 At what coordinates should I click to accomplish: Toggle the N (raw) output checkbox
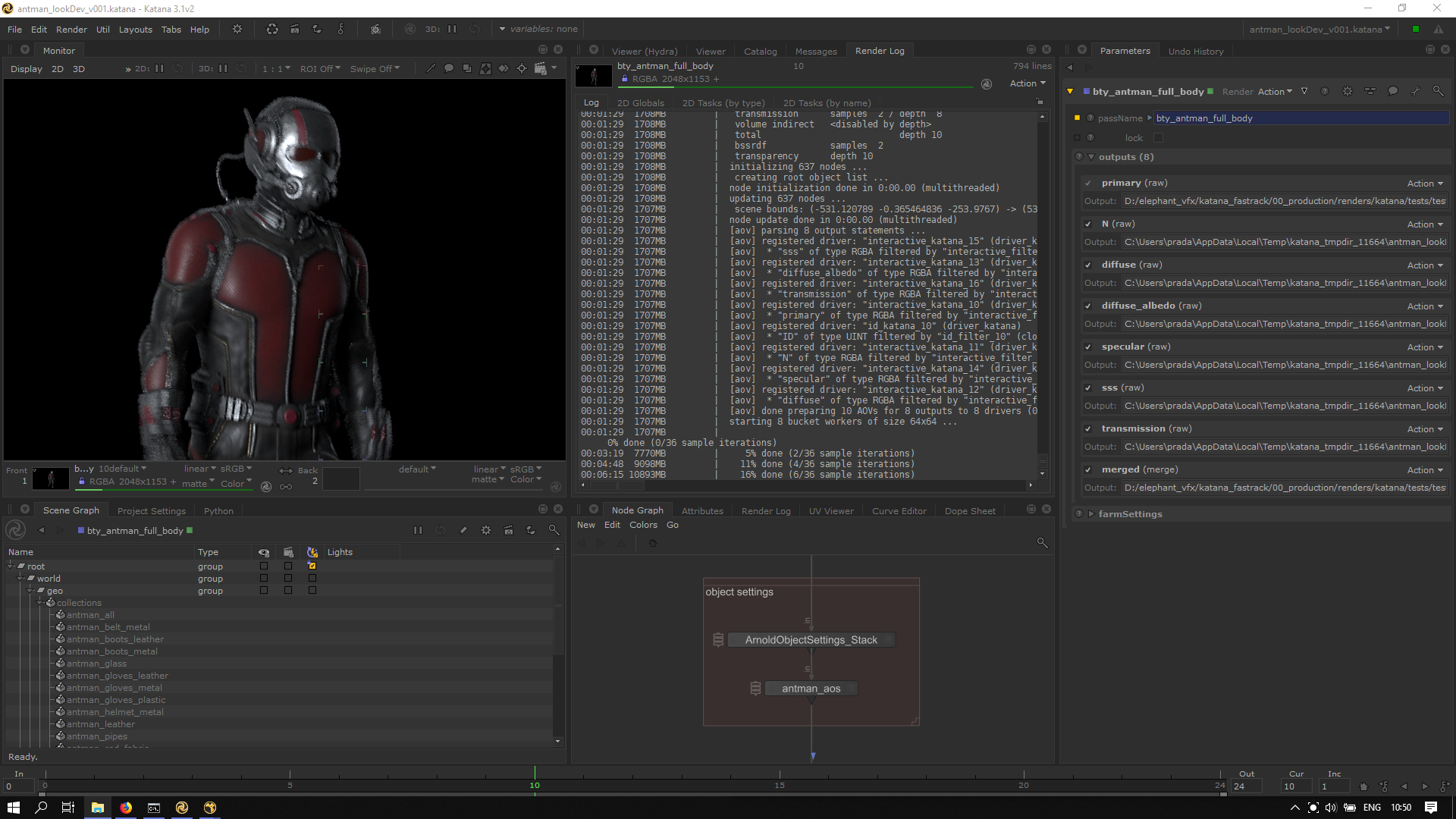click(1088, 224)
